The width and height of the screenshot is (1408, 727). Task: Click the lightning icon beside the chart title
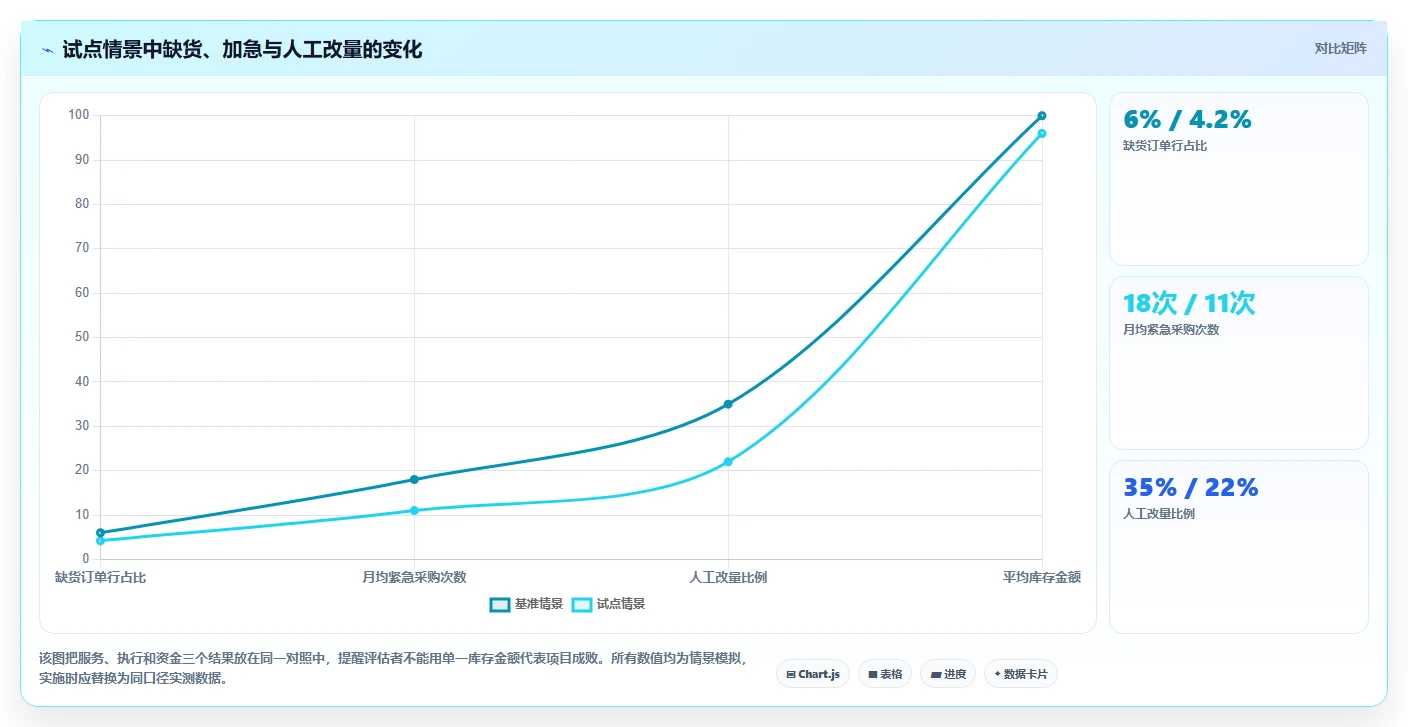click(x=47, y=50)
